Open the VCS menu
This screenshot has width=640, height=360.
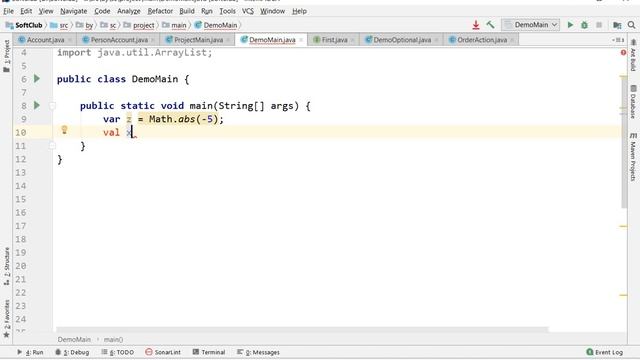click(x=248, y=11)
